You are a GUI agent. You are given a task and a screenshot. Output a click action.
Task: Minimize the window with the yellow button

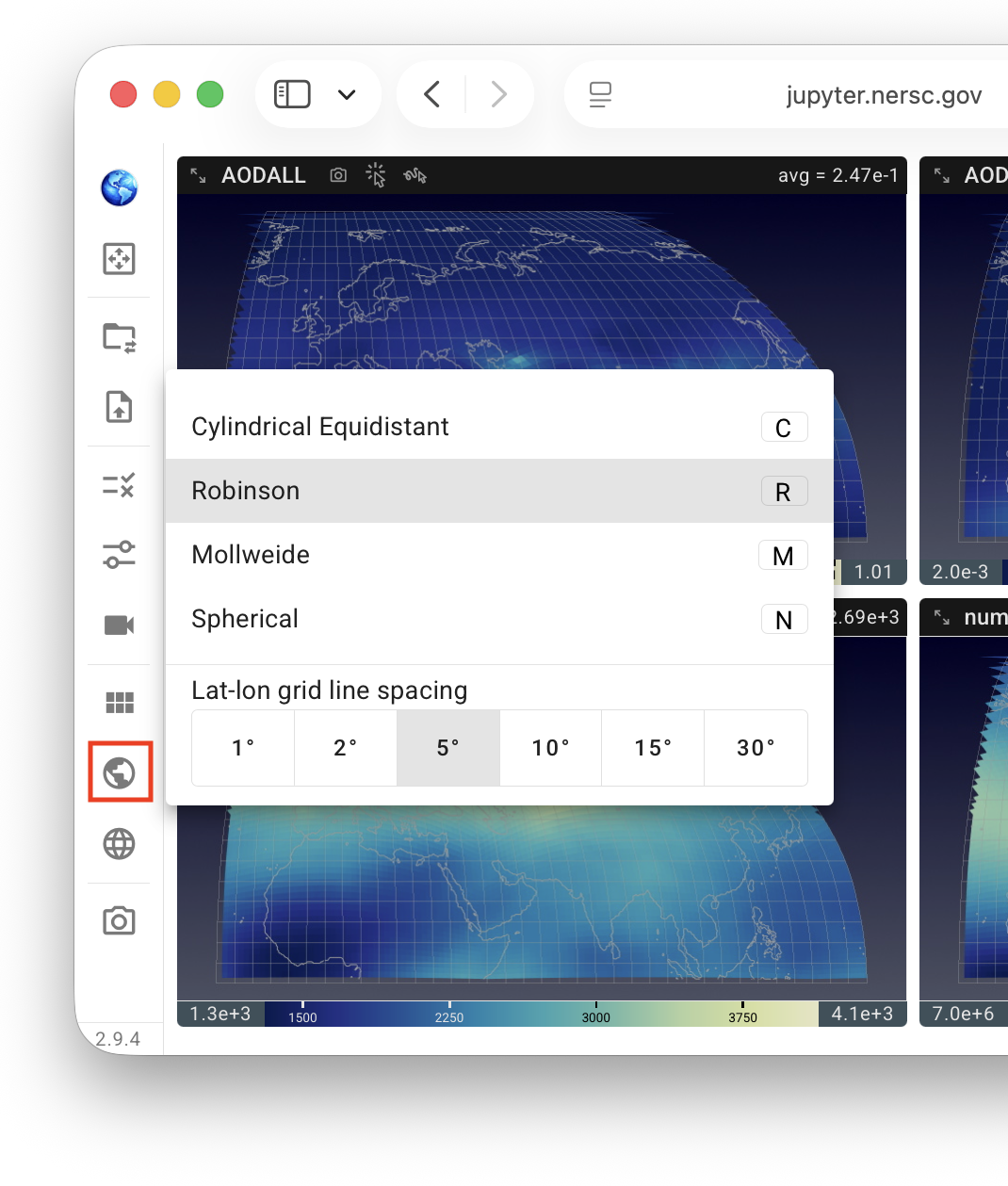[167, 94]
